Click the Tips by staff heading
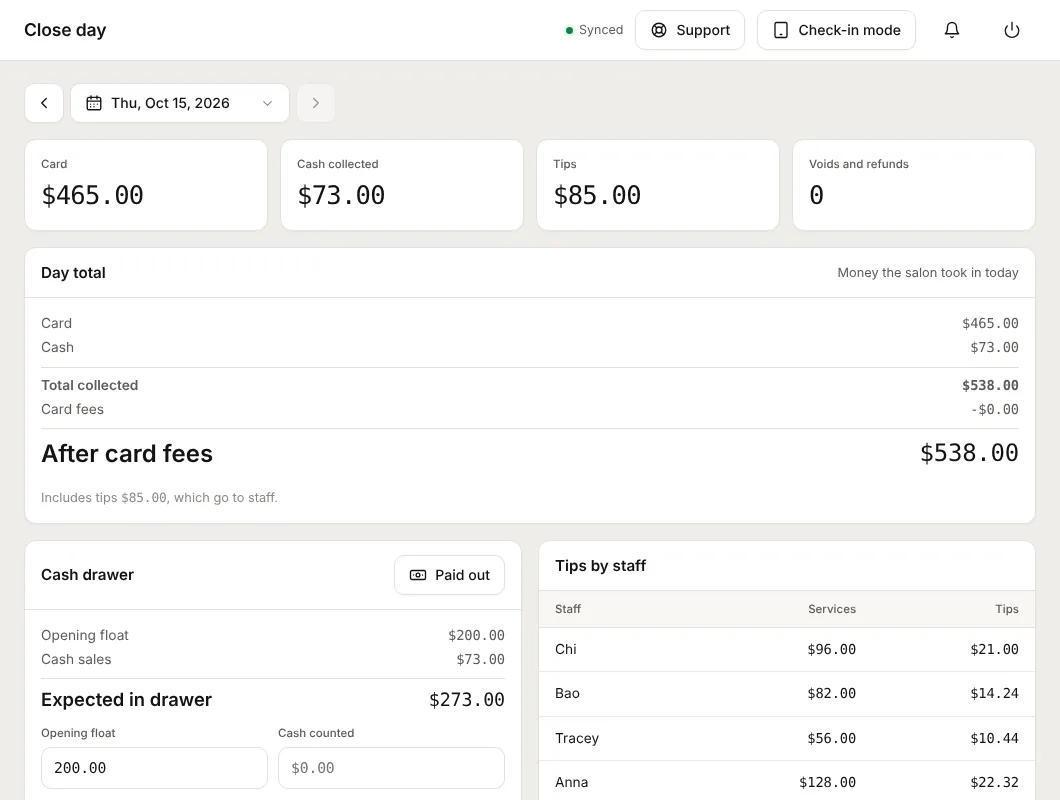The image size is (1060, 800). tap(600, 565)
